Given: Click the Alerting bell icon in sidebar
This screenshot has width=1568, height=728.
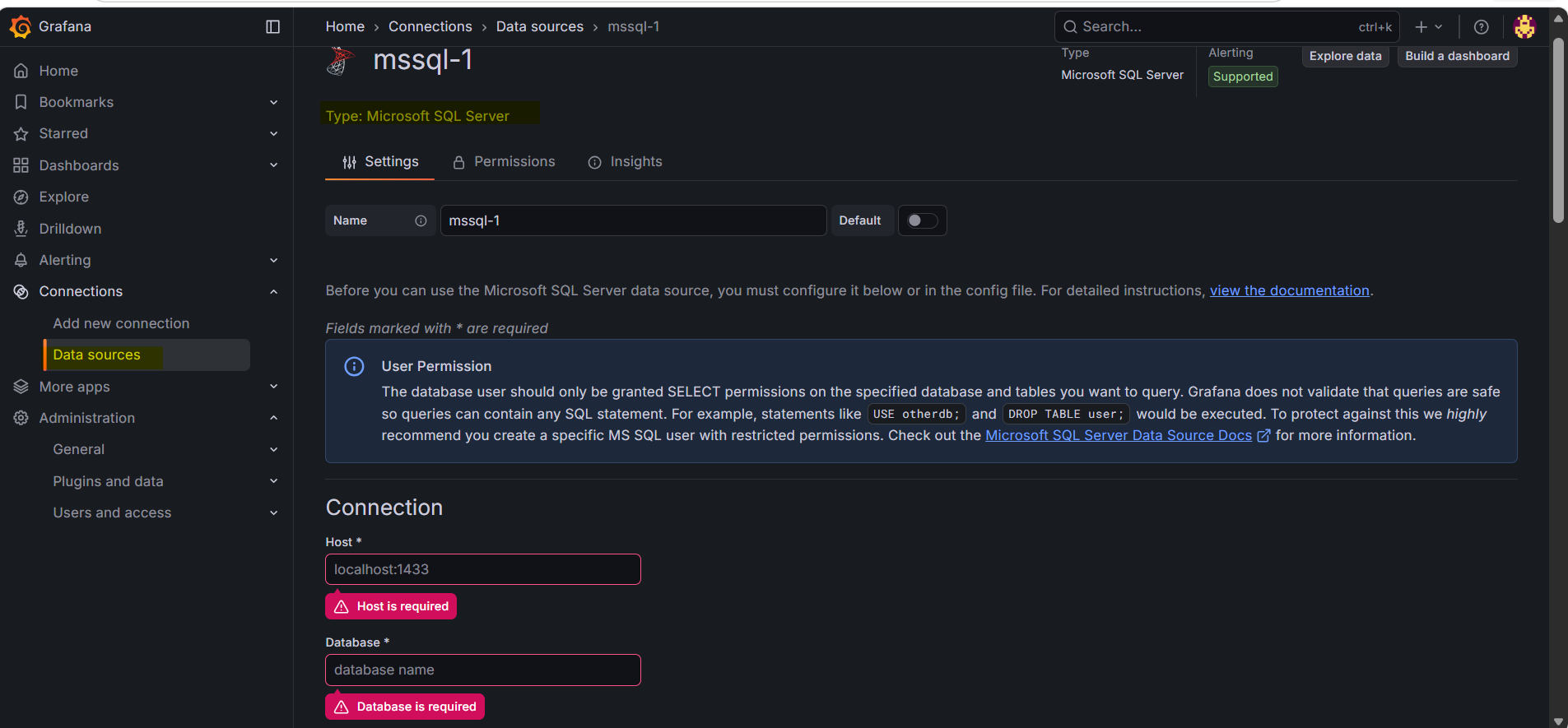Looking at the screenshot, I should 21,260.
